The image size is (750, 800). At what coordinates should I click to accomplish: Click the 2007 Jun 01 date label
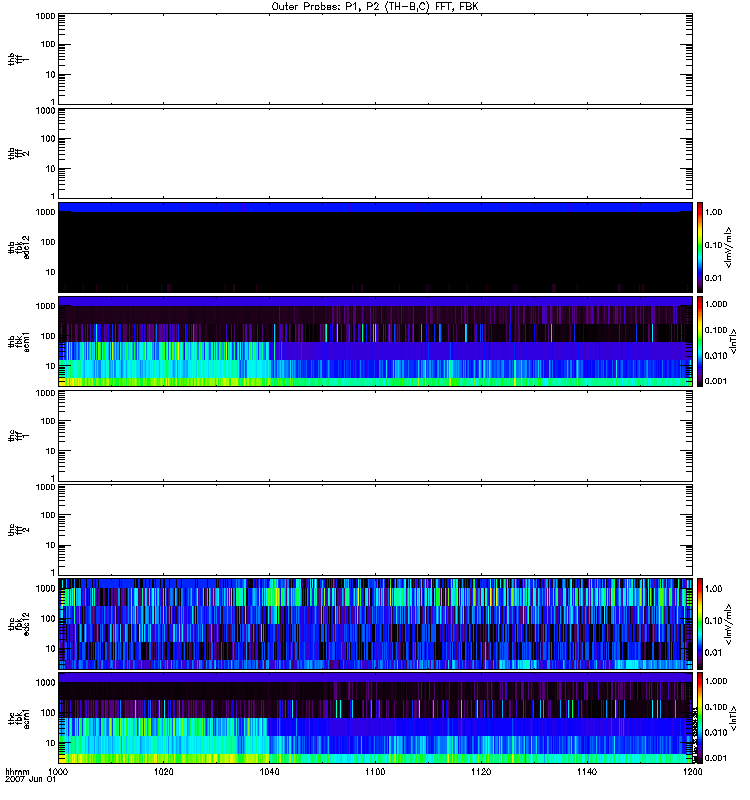pos(28,780)
